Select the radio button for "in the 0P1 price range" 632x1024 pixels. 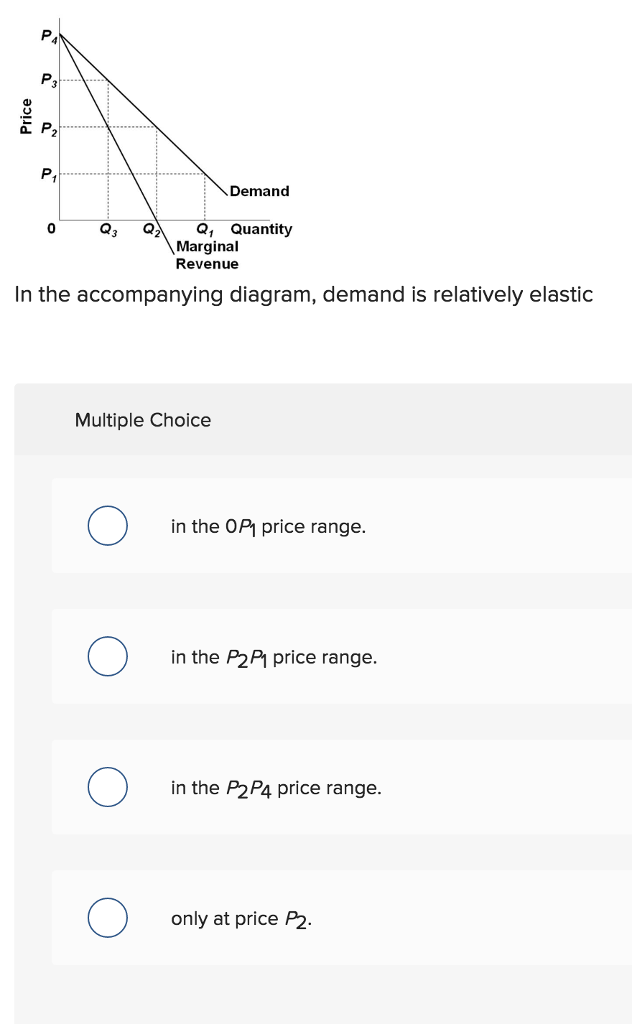[107, 526]
